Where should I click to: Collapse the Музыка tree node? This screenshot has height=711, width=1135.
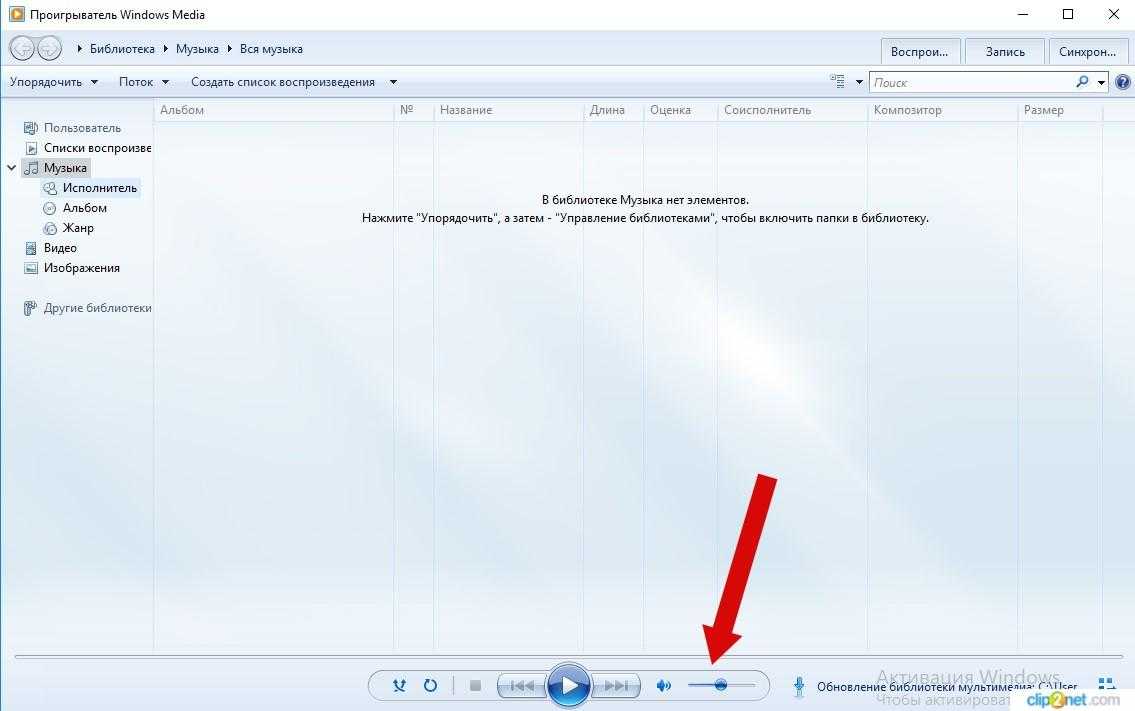pyautogui.click(x=11, y=168)
